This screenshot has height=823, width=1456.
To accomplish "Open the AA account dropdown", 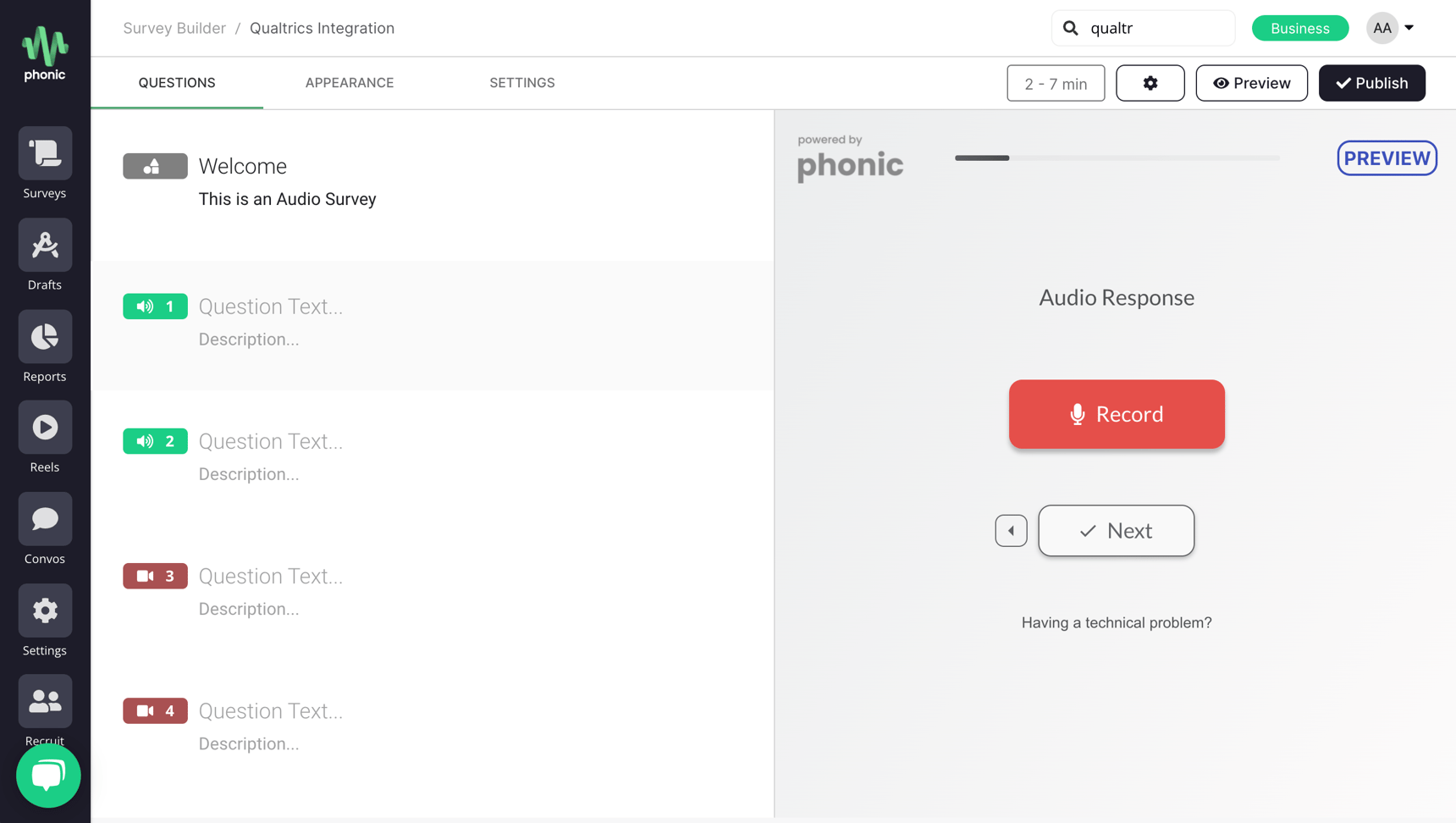I will (x=1389, y=28).
